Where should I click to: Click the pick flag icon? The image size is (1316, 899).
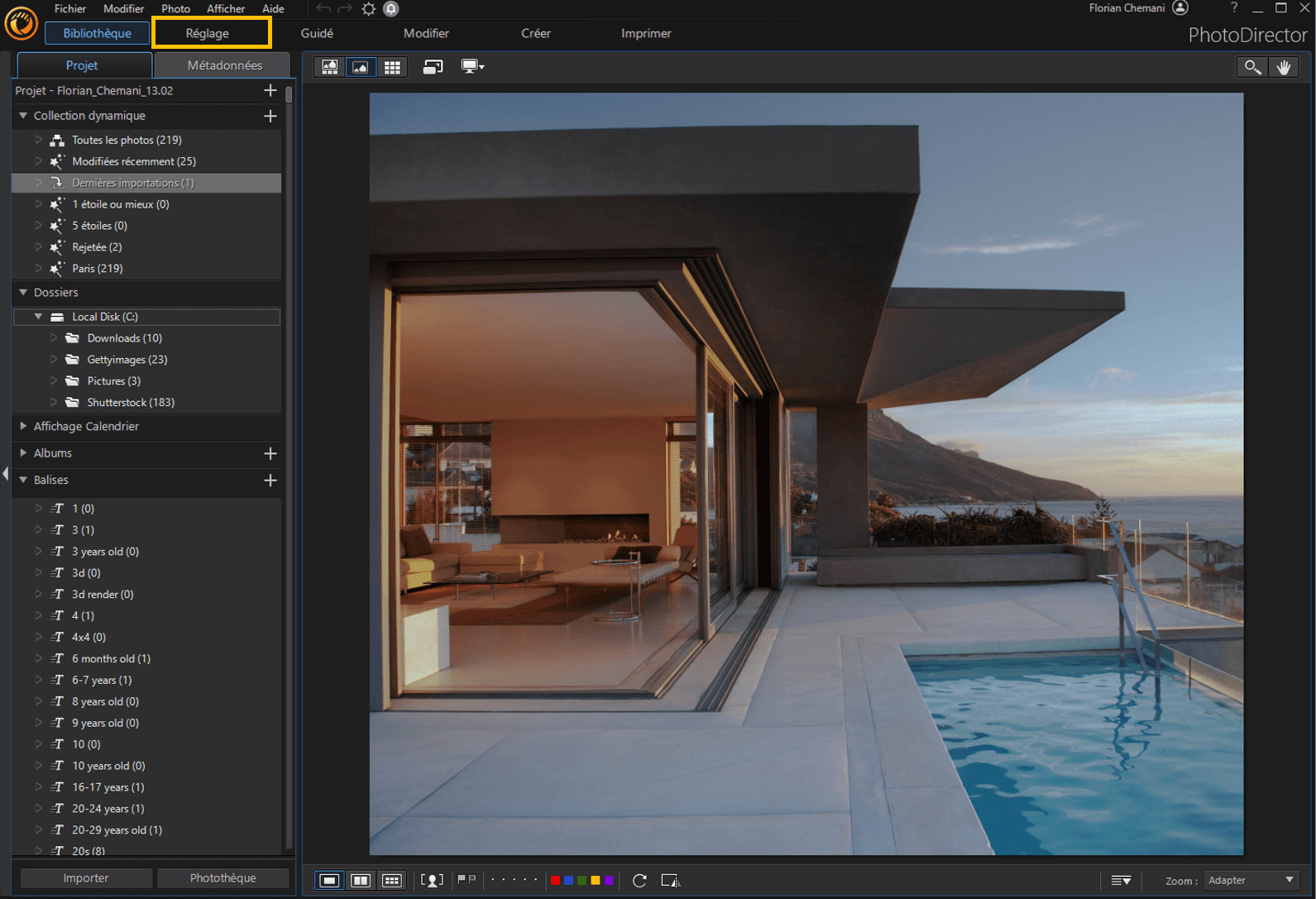point(462,879)
